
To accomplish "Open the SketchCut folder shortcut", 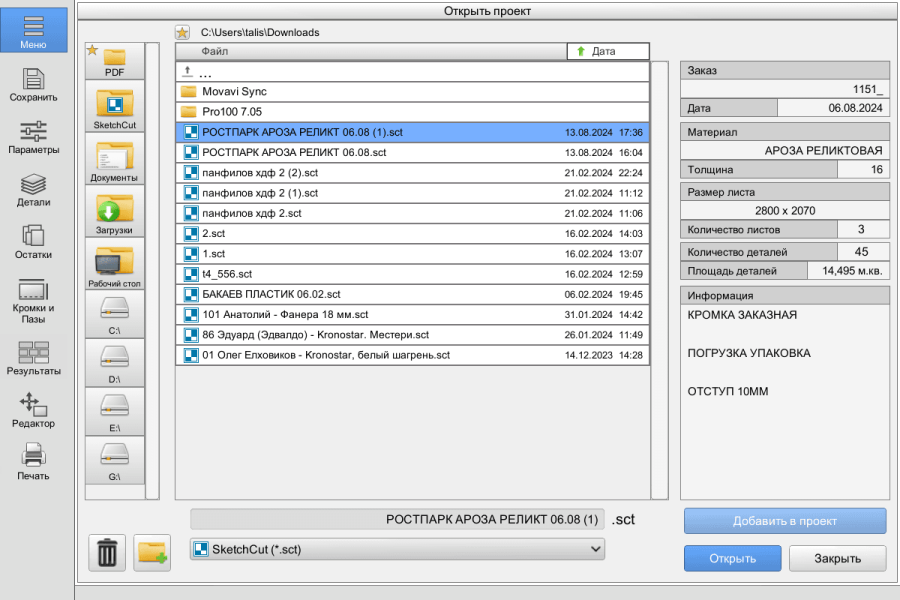I will click(x=115, y=109).
